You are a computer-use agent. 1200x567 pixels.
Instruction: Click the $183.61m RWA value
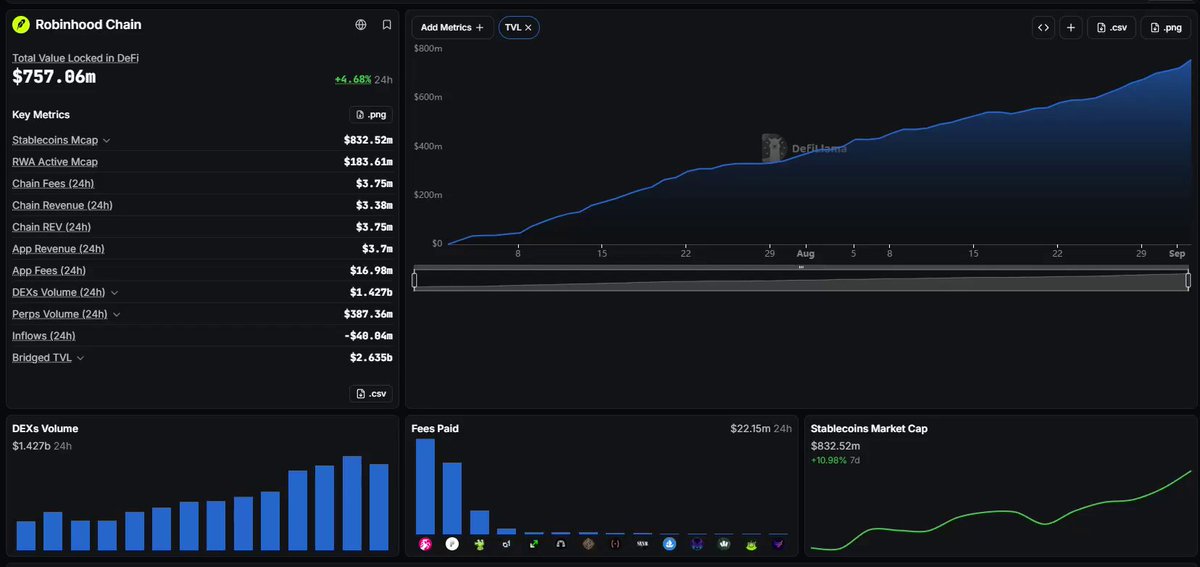pyautogui.click(x=368, y=162)
